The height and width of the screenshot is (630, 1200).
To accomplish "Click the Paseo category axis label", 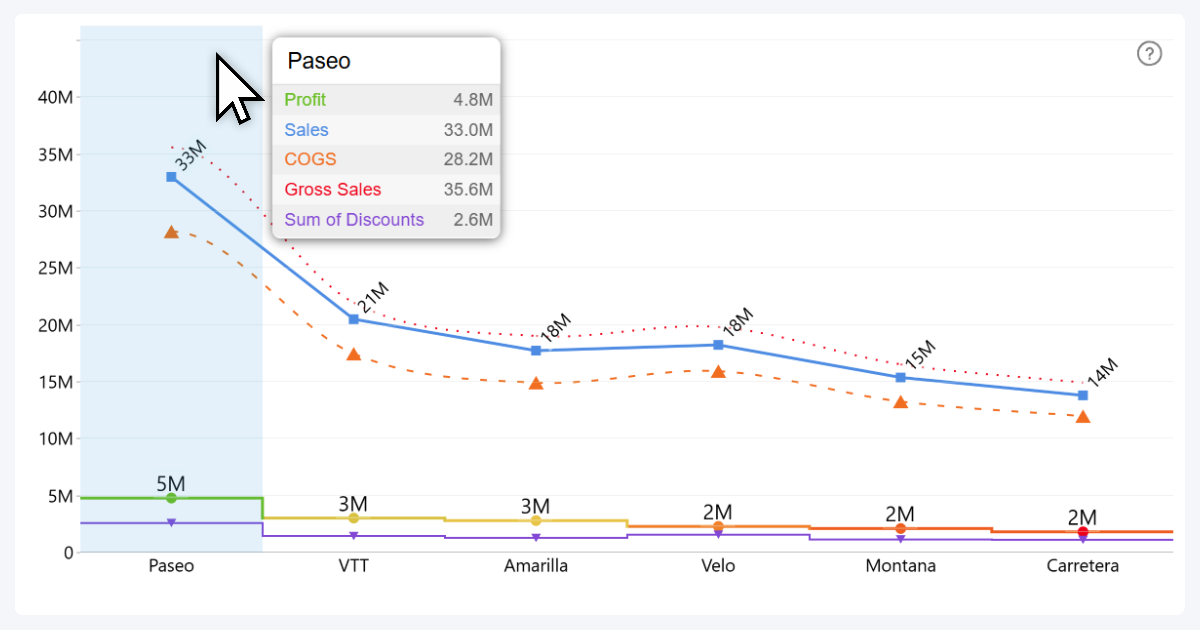I will tap(171, 566).
